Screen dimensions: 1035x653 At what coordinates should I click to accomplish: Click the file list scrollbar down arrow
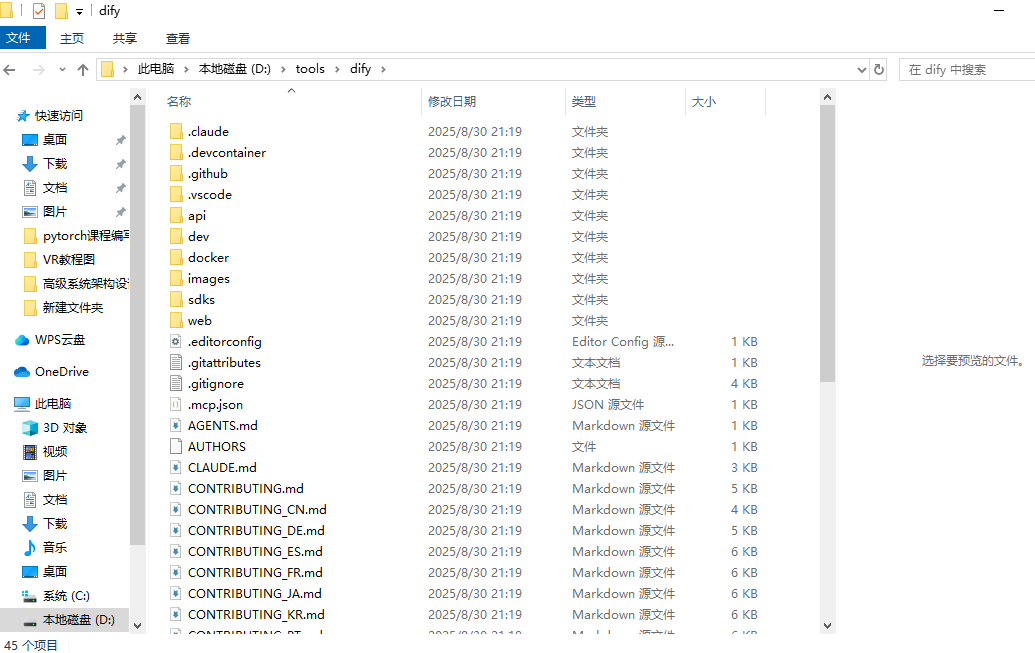[827, 626]
